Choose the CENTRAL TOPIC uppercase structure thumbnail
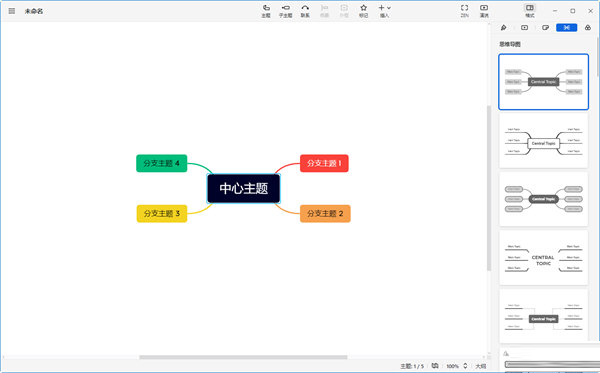 (543, 258)
